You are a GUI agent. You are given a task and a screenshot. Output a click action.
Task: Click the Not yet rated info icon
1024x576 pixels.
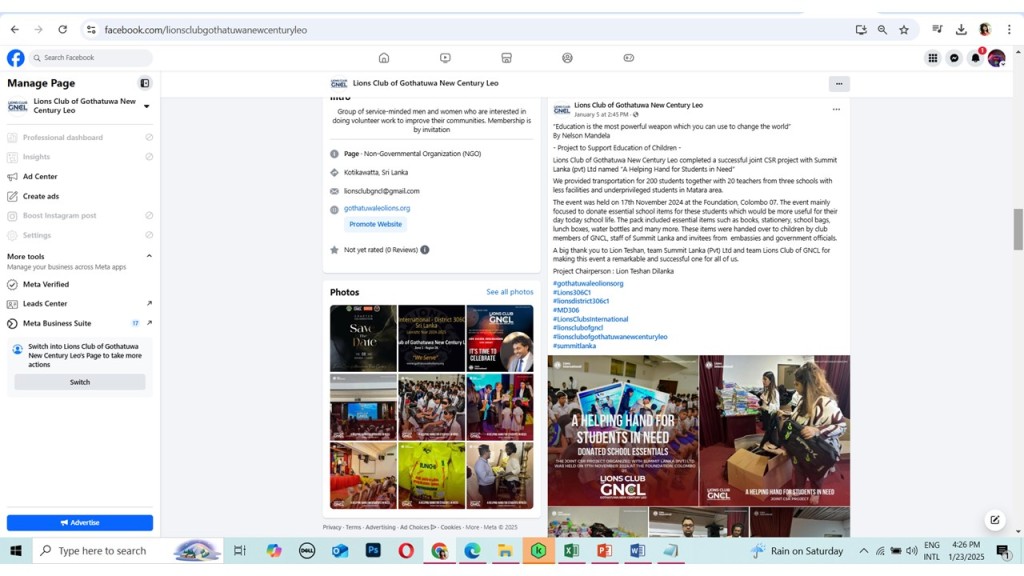click(x=424, y=249)
